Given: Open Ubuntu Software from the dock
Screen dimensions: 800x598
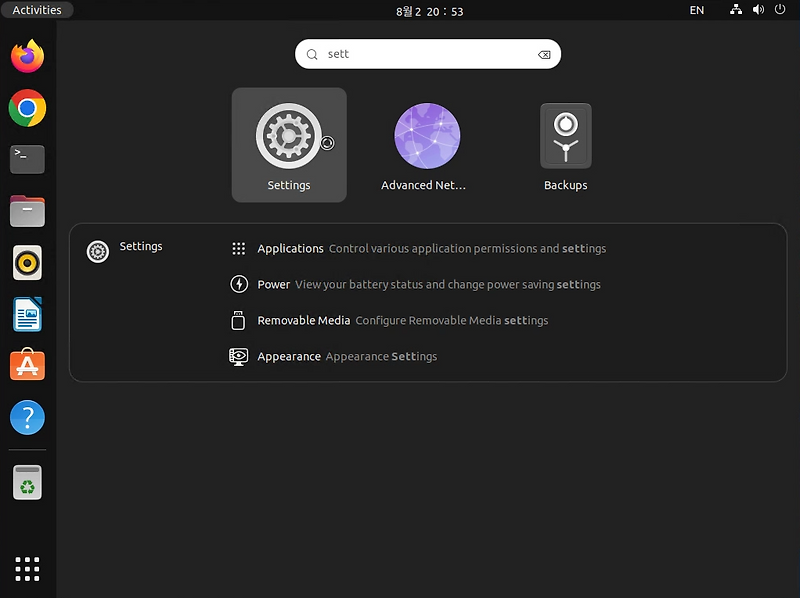Looking at the screenshot, I should (26, 365).
